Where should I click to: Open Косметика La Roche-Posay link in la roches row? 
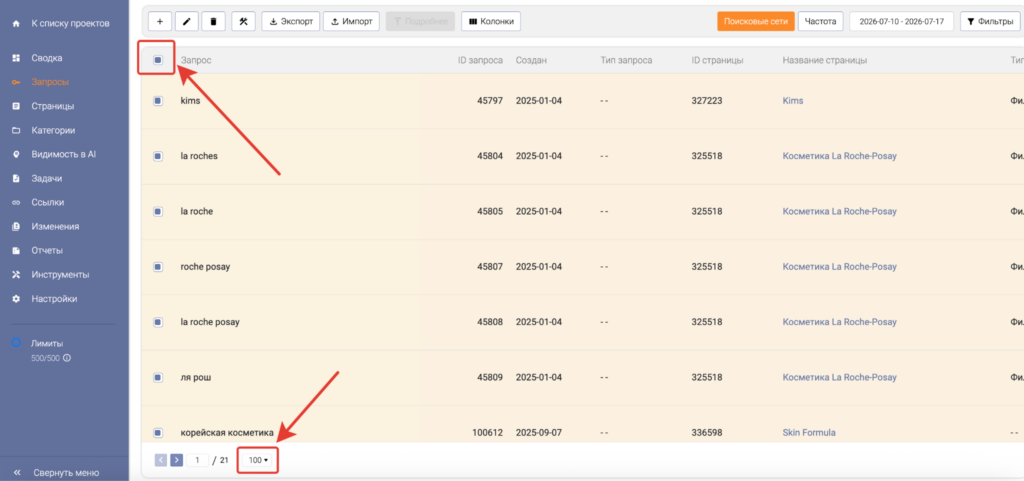click(839, 156)
